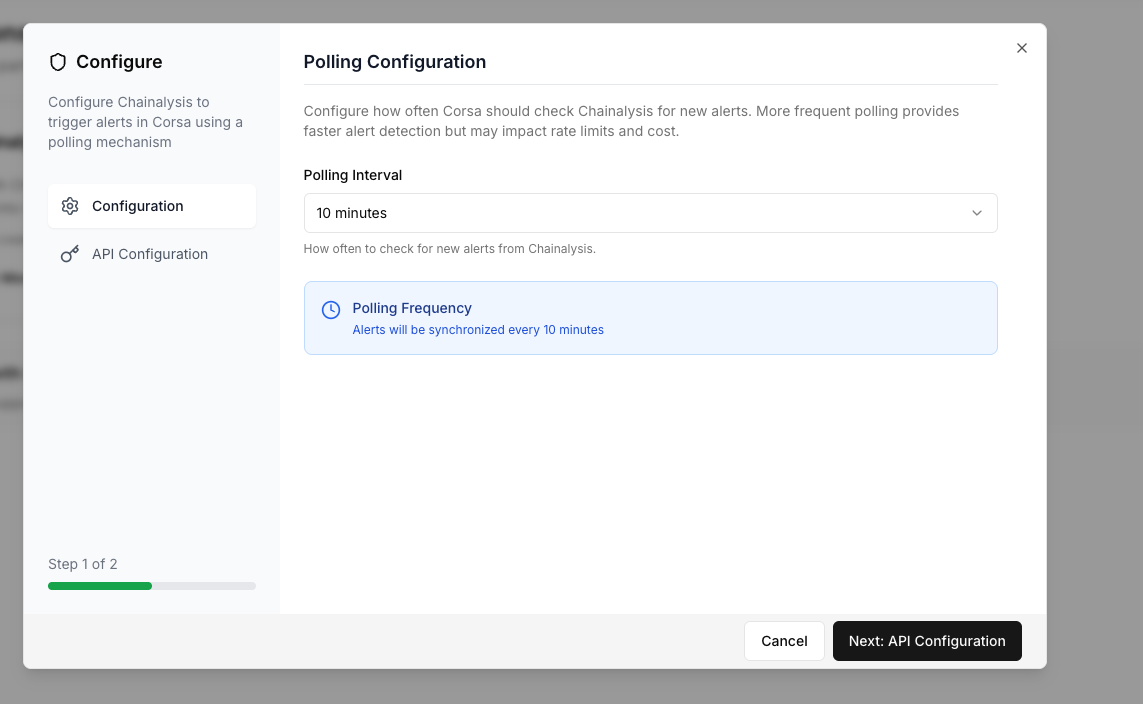The image size is (1143, 704).
Task: Select the Configuration step in sidebar
Action: (x=138, y=206)
